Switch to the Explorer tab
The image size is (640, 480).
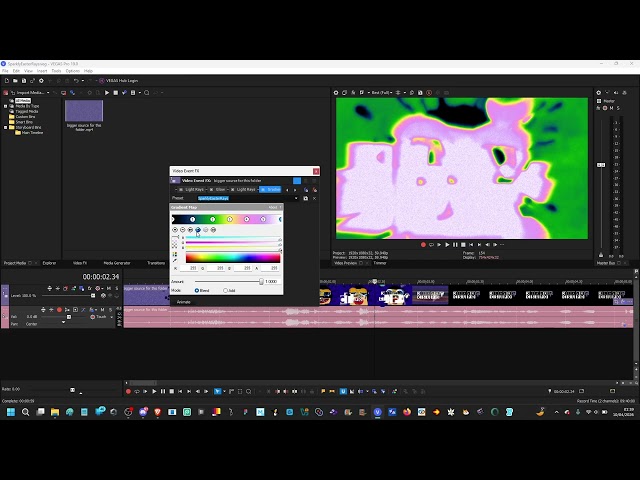[x=49, y=263]
